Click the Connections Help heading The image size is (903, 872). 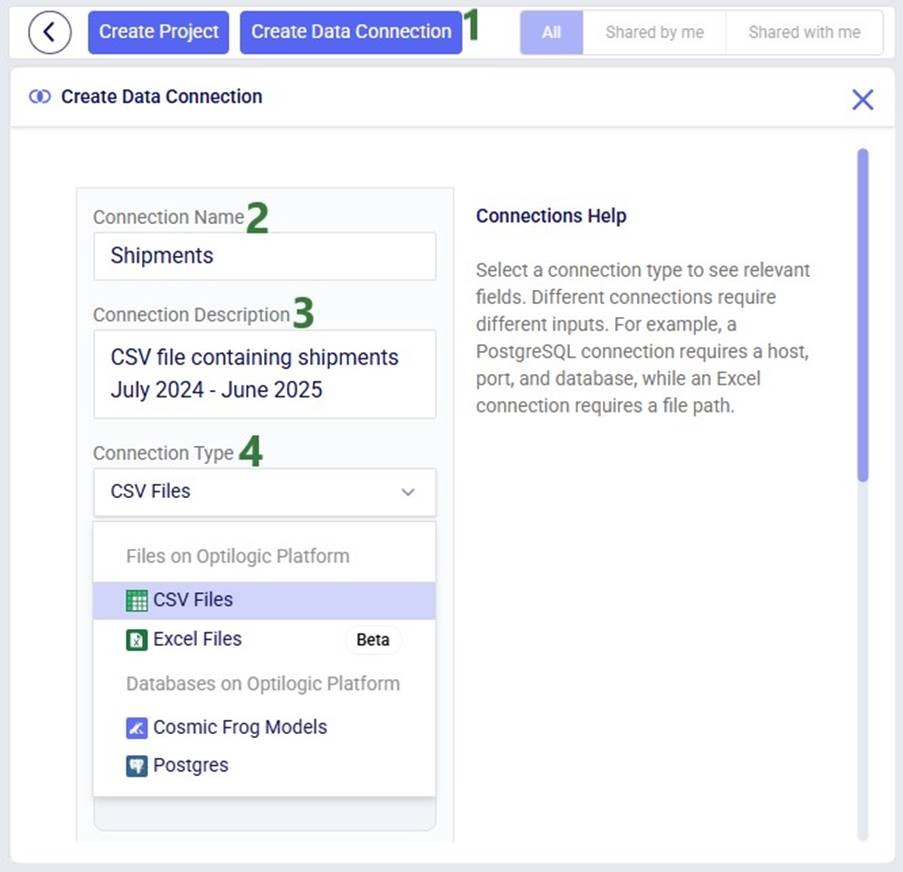click(551, 216)
